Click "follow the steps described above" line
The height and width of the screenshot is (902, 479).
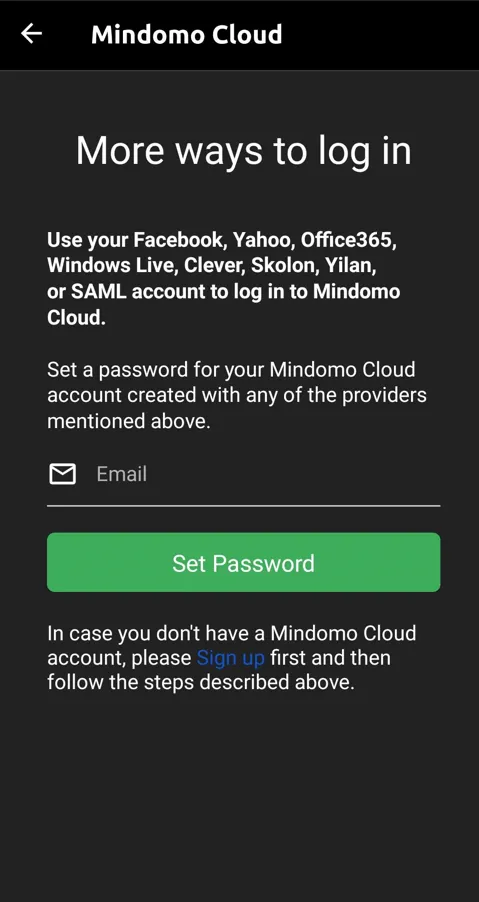click(x=201, y=682)
